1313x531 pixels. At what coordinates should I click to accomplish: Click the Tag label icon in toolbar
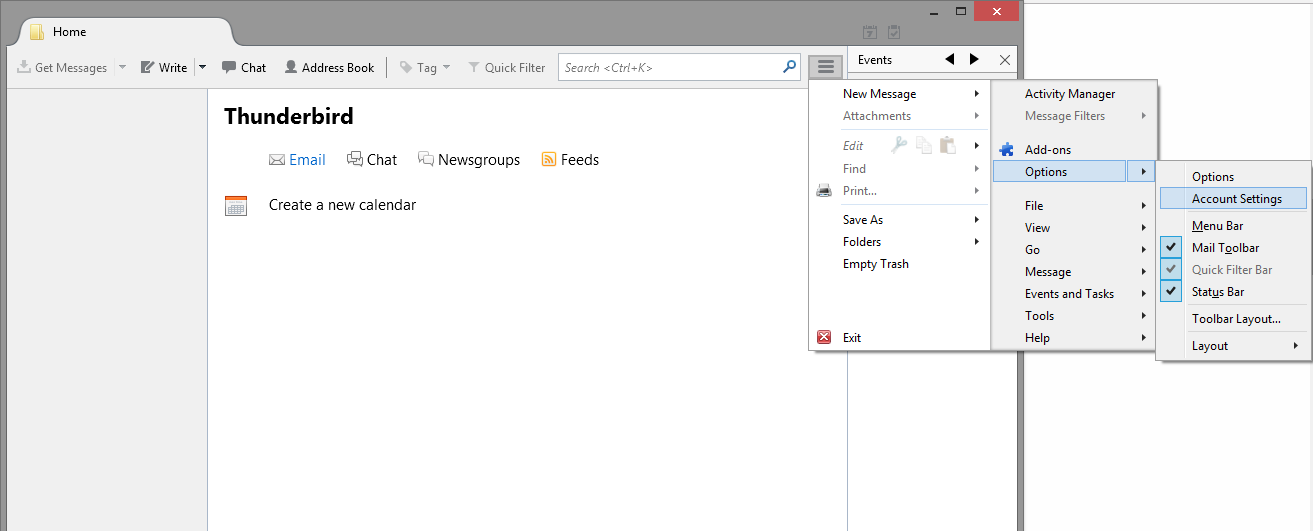[406, 67]
